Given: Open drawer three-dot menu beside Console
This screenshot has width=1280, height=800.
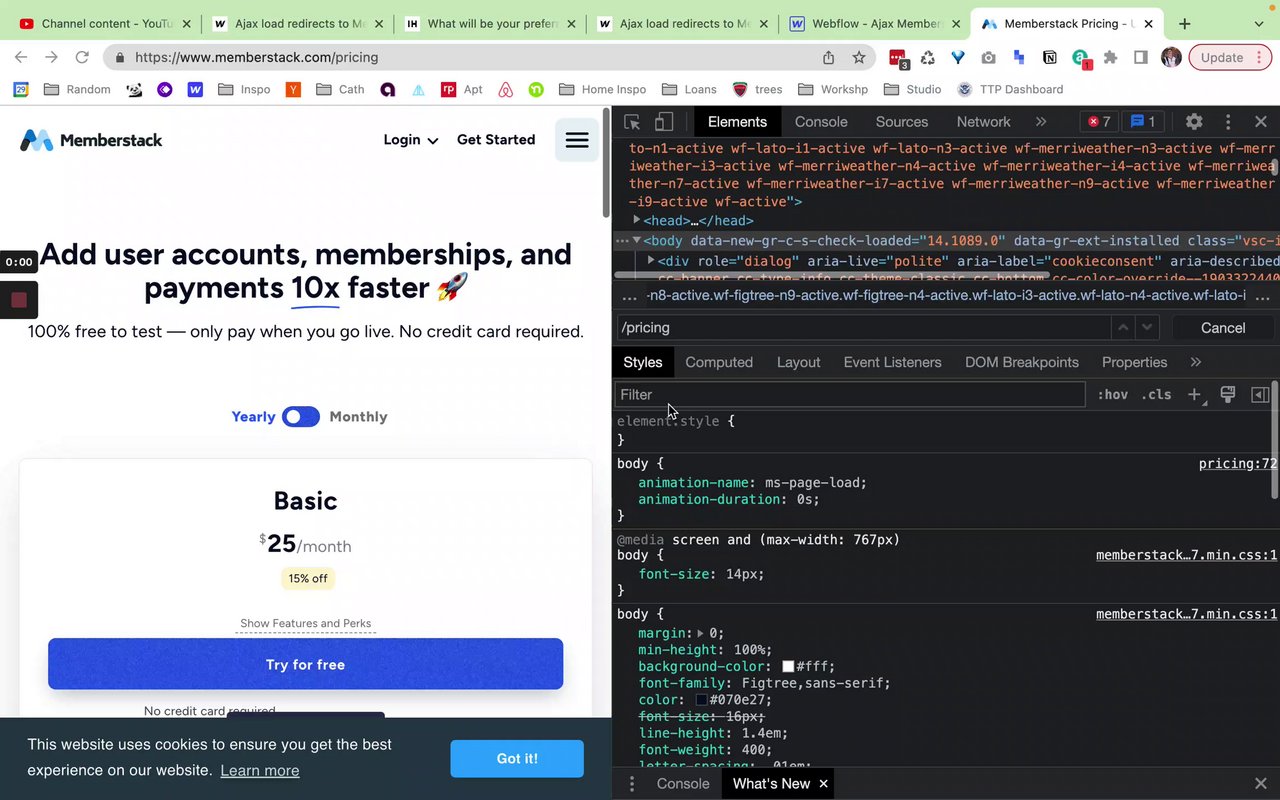Looking at the screenshot, I should (x=631, y=783).
